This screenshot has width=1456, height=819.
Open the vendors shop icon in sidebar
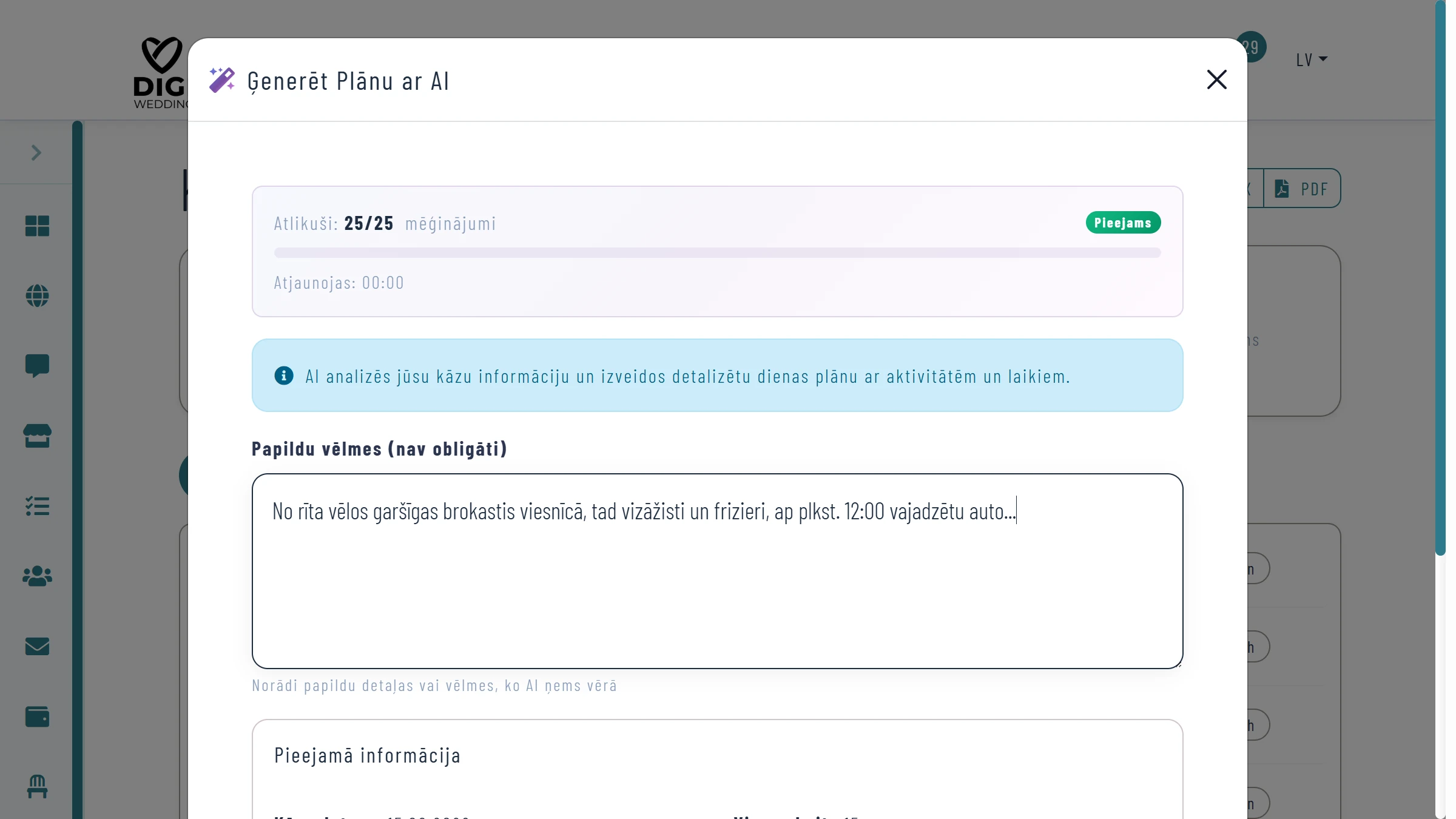[37, 436]
